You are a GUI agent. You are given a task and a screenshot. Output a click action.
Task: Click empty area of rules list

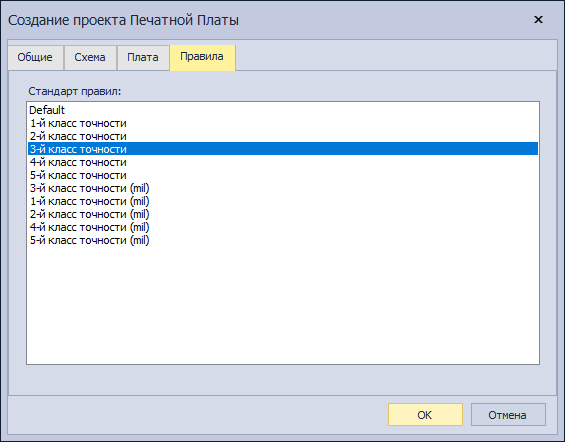[x=283, y=306]
